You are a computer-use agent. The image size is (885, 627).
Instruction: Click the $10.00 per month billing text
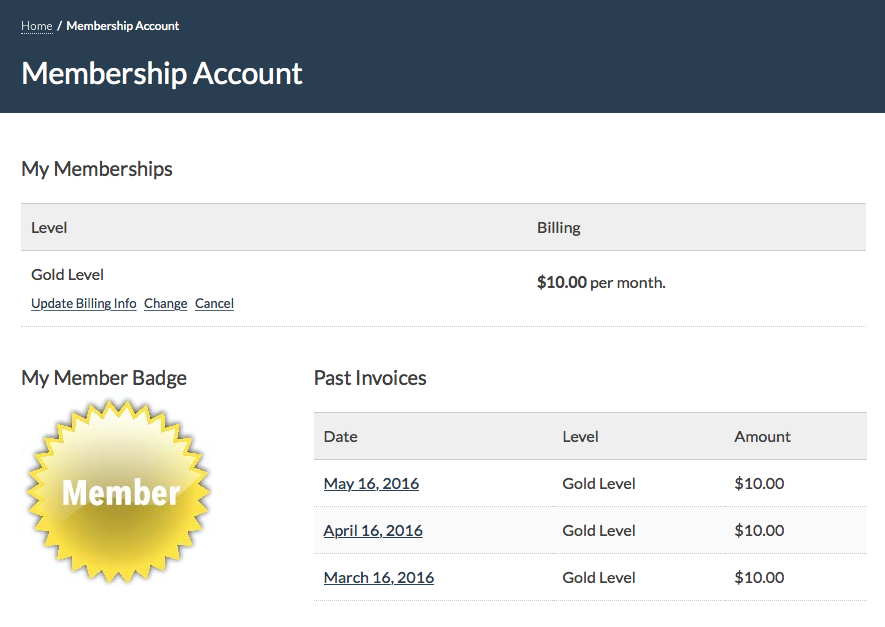(600, 283)
